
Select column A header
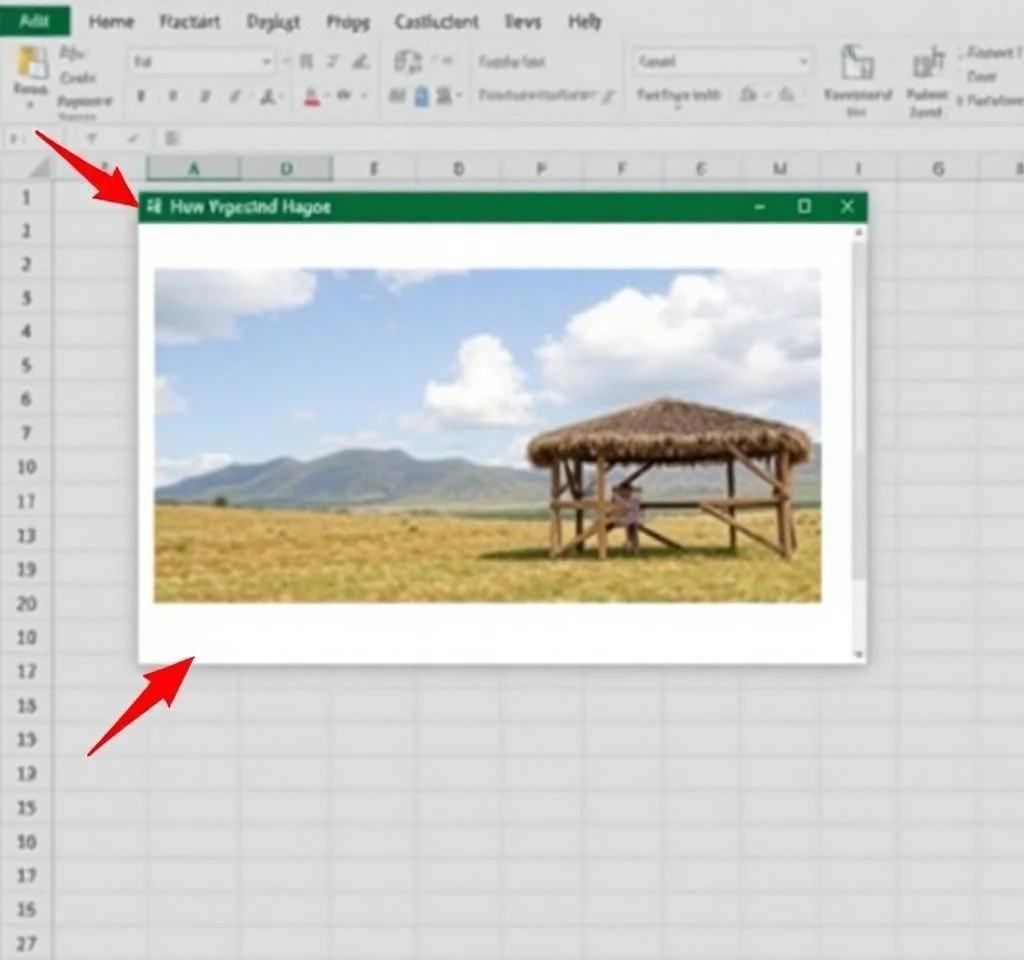[193, 168]
